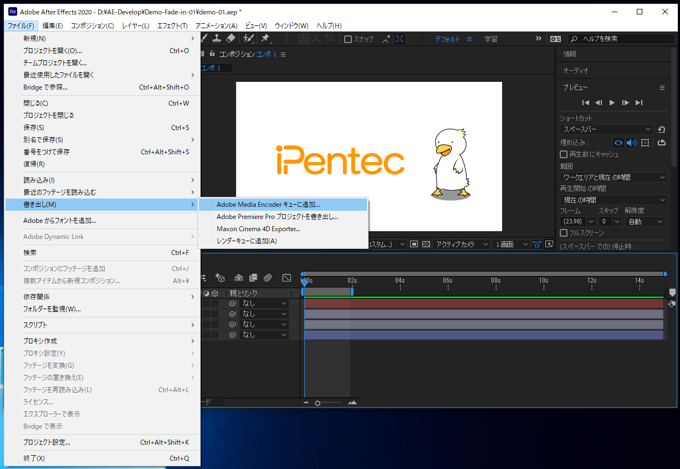
Task: Open the frame rate (23.98) dropdown
Action: click(577, 222)
